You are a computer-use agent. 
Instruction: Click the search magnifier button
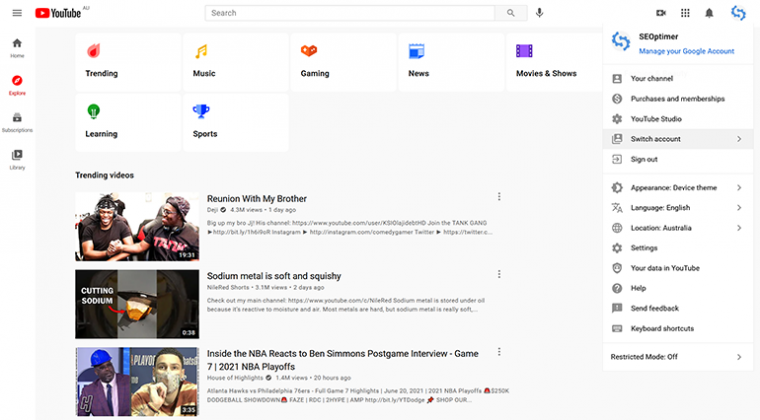coord(511,13)
